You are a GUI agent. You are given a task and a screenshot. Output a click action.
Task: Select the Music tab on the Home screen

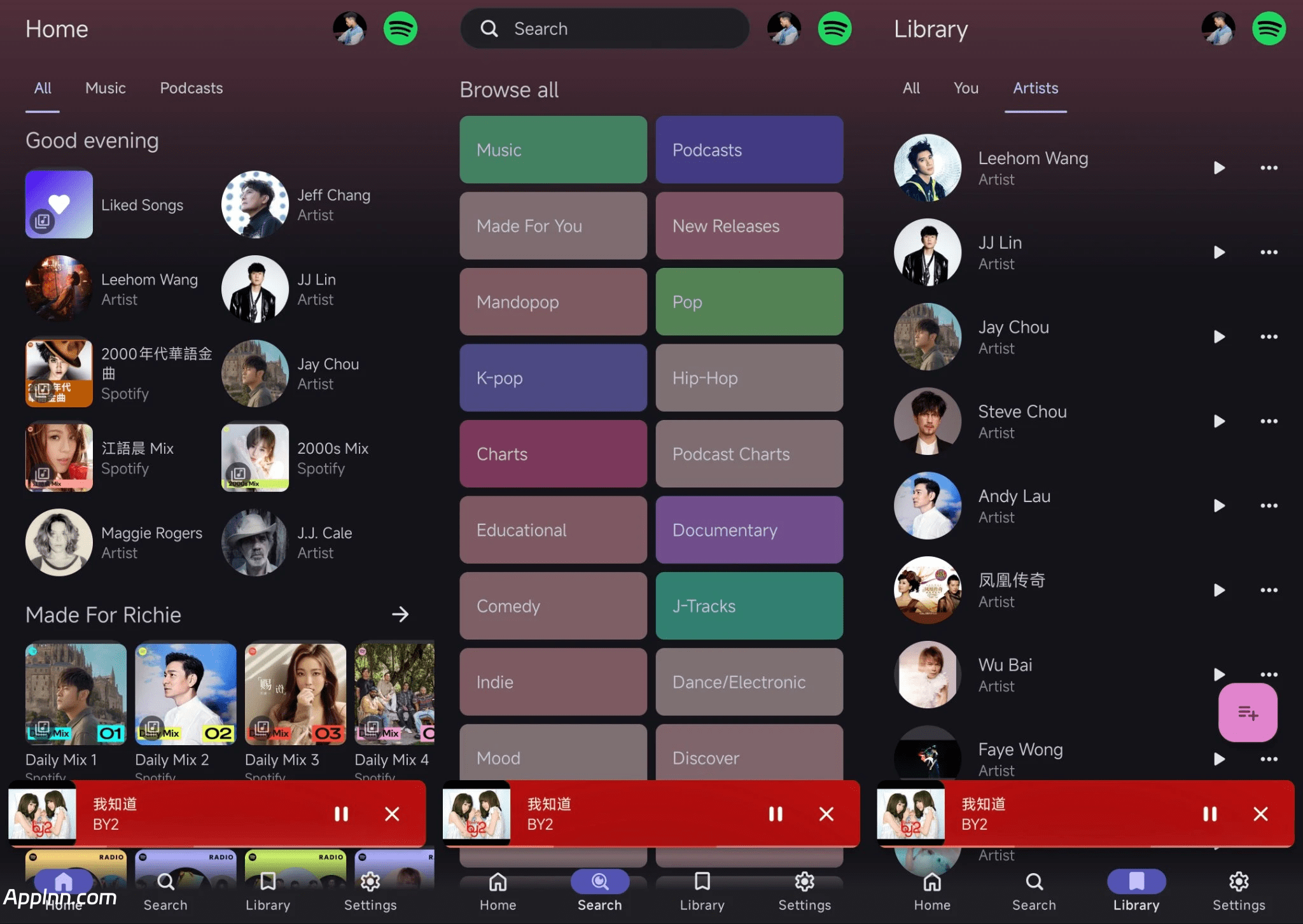point(106,88)
